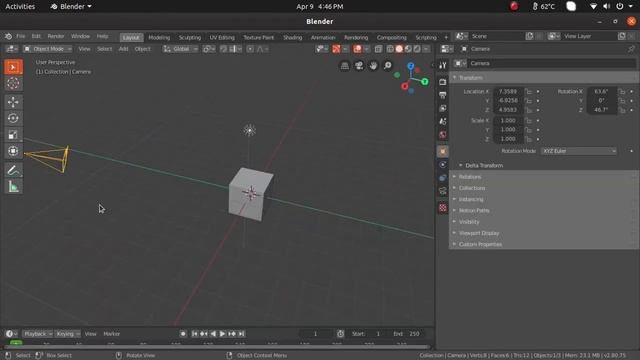Play the animation
Viewport: 640px width, 360px height.
coord(222,334)
